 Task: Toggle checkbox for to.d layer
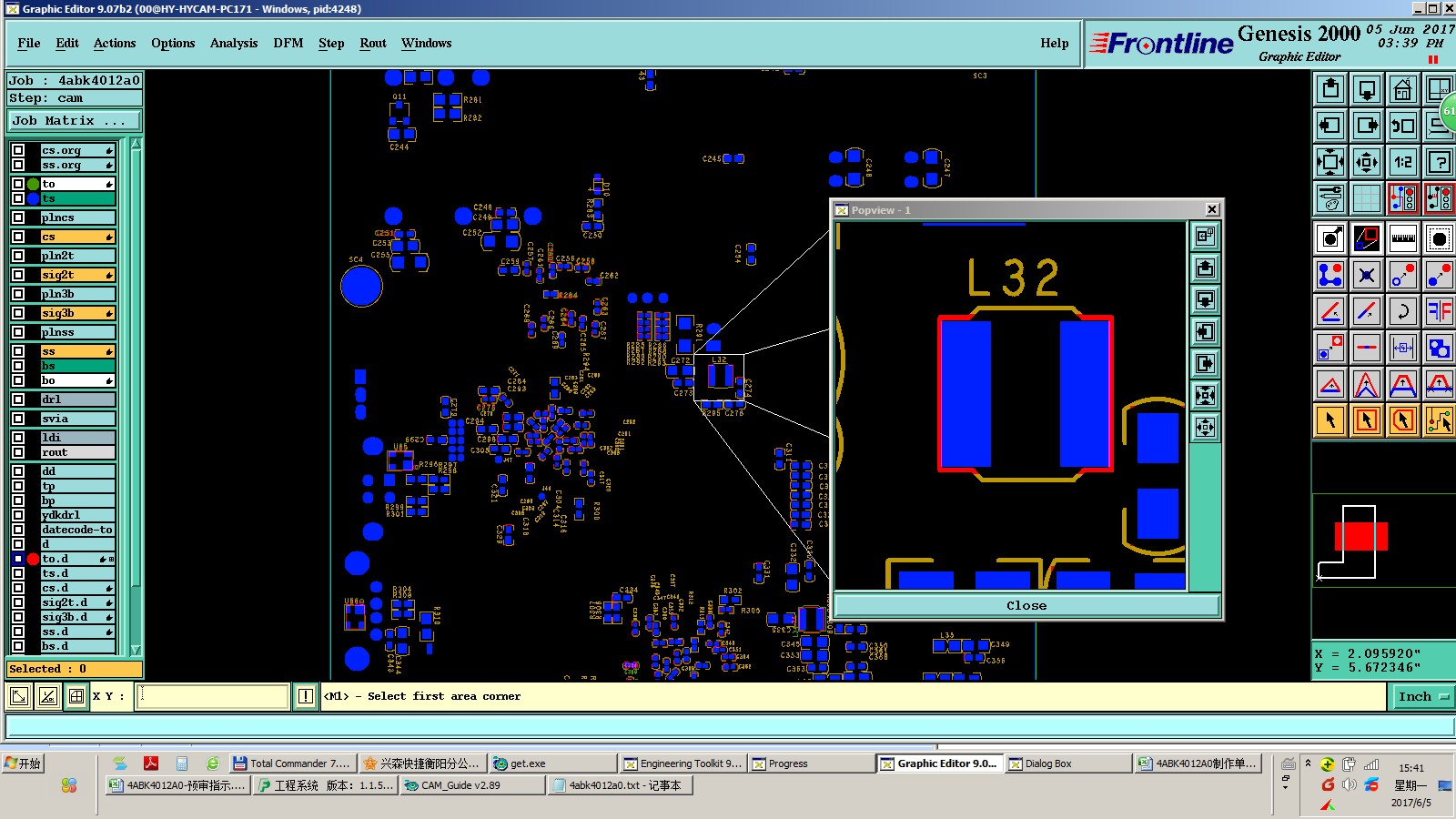18,559
